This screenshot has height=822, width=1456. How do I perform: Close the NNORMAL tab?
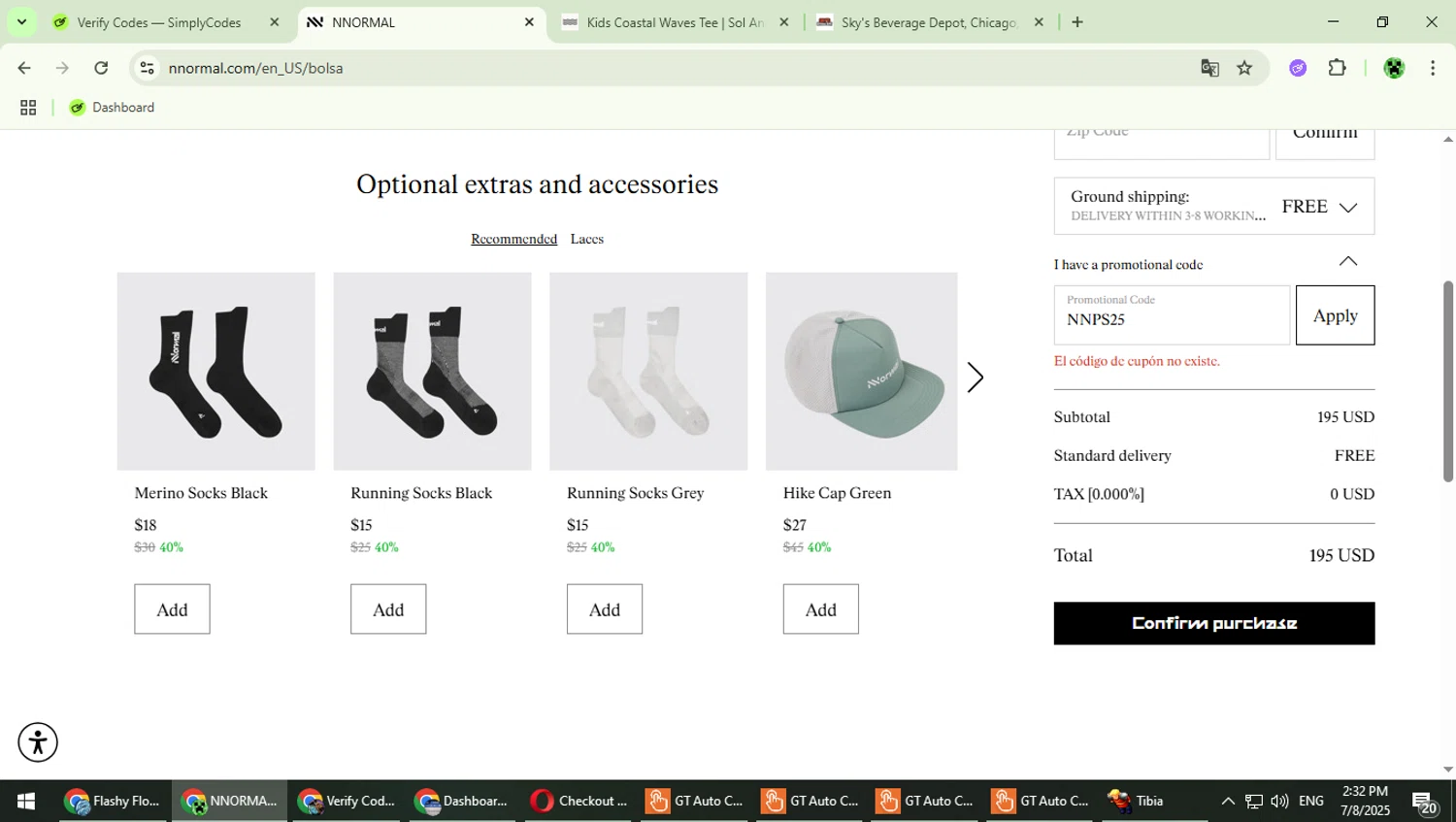(529, 22)
